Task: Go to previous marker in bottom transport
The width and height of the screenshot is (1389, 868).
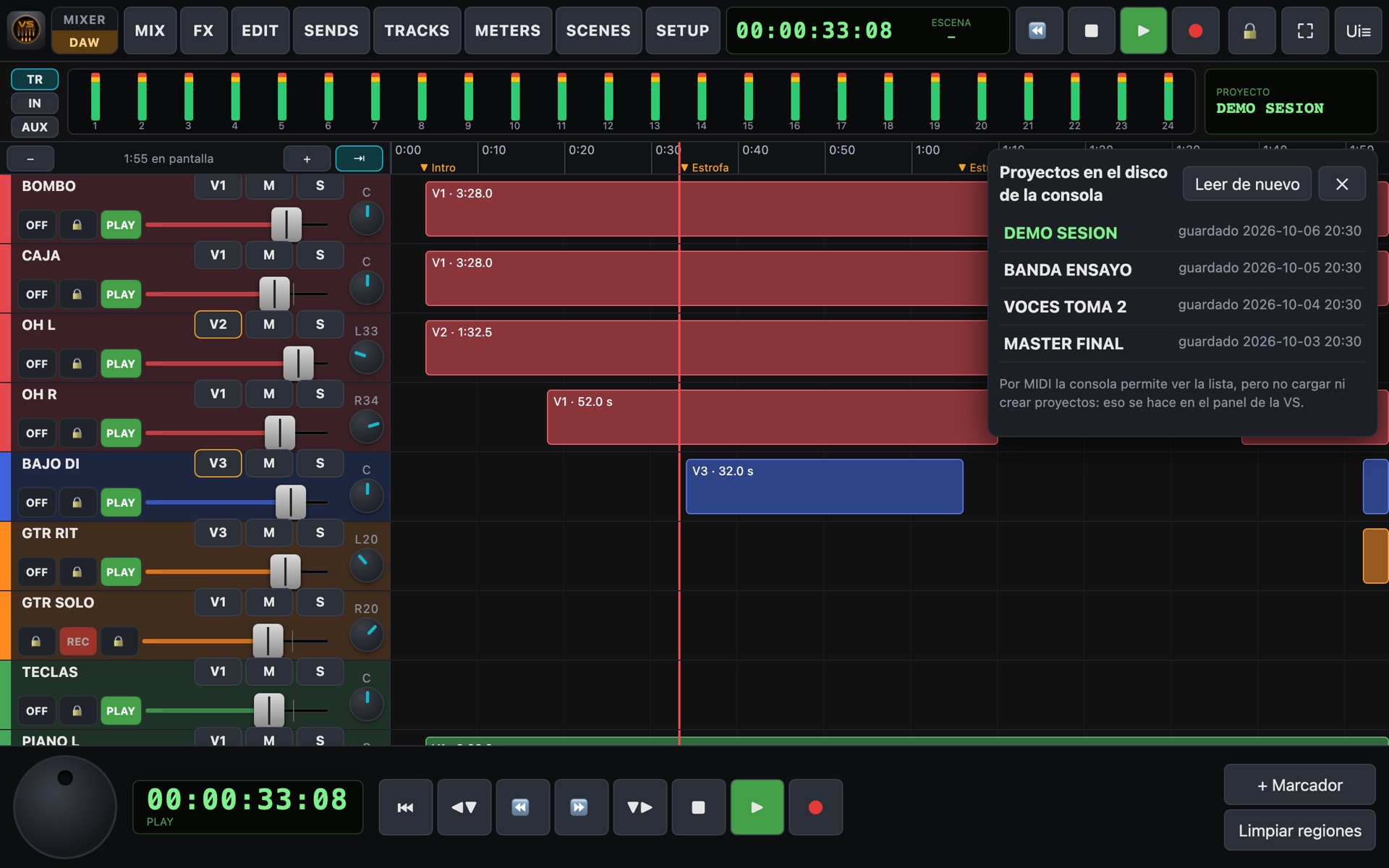Action: click(x=464, y=807)
